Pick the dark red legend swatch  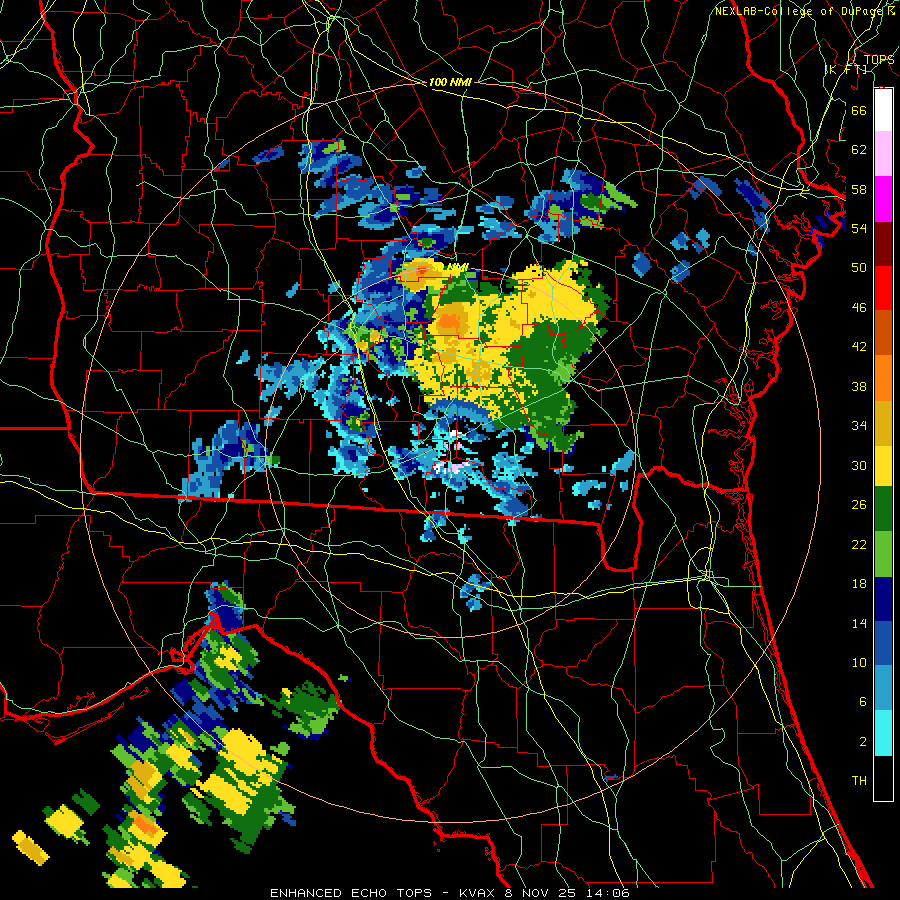pyautogui.click(x=883, y=243)
